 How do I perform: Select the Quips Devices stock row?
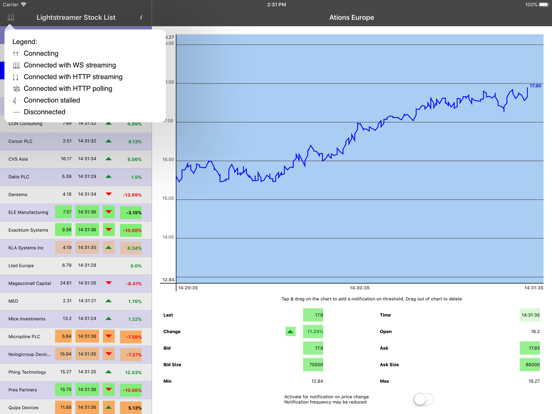pos(76,407)
